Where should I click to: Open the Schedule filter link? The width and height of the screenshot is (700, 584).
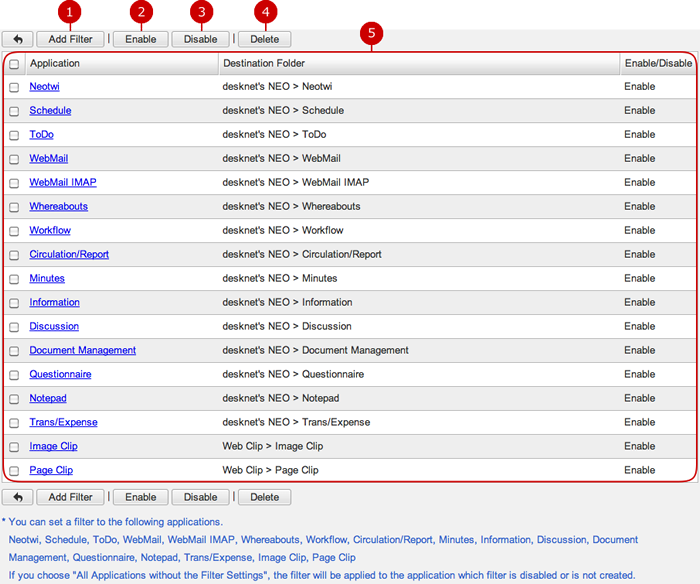pos(50,110)
